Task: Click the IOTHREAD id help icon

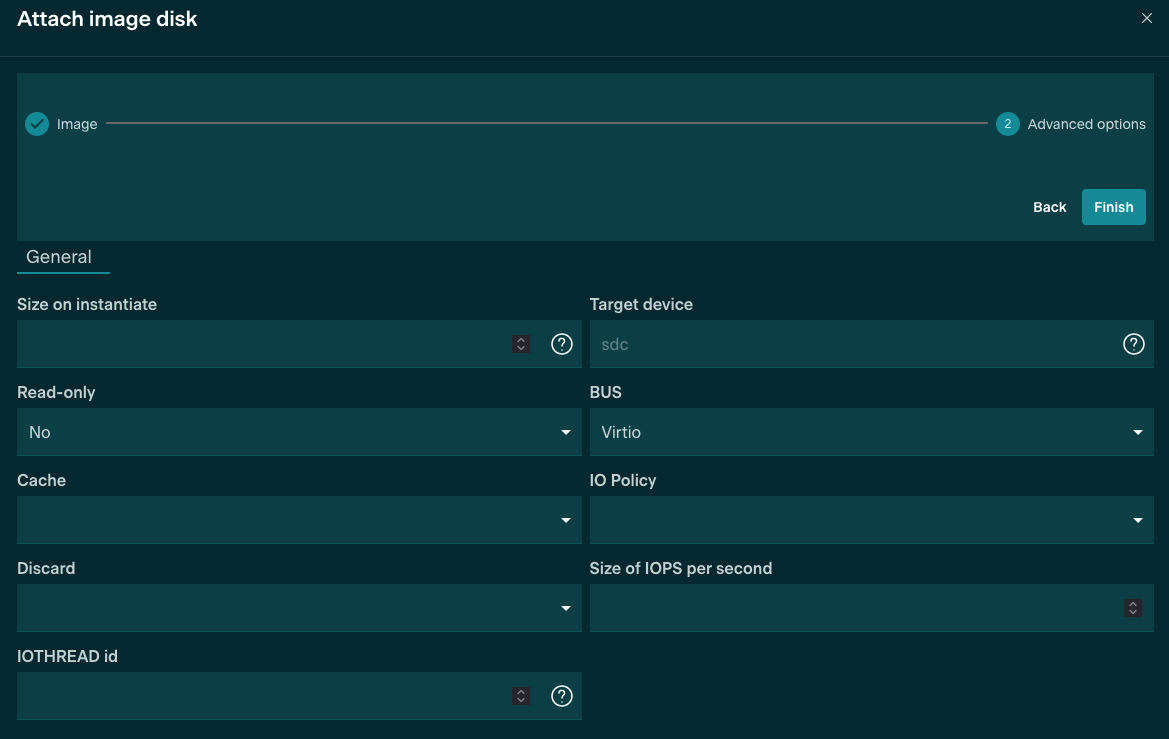Action: point(562,696)
